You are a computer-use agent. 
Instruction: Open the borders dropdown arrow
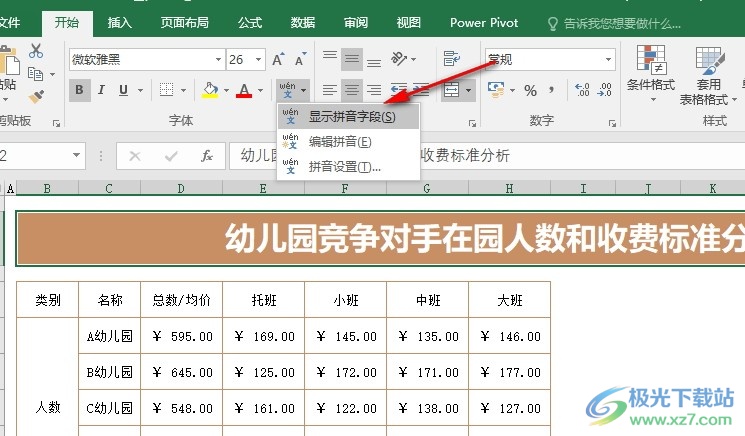[183, 90]
